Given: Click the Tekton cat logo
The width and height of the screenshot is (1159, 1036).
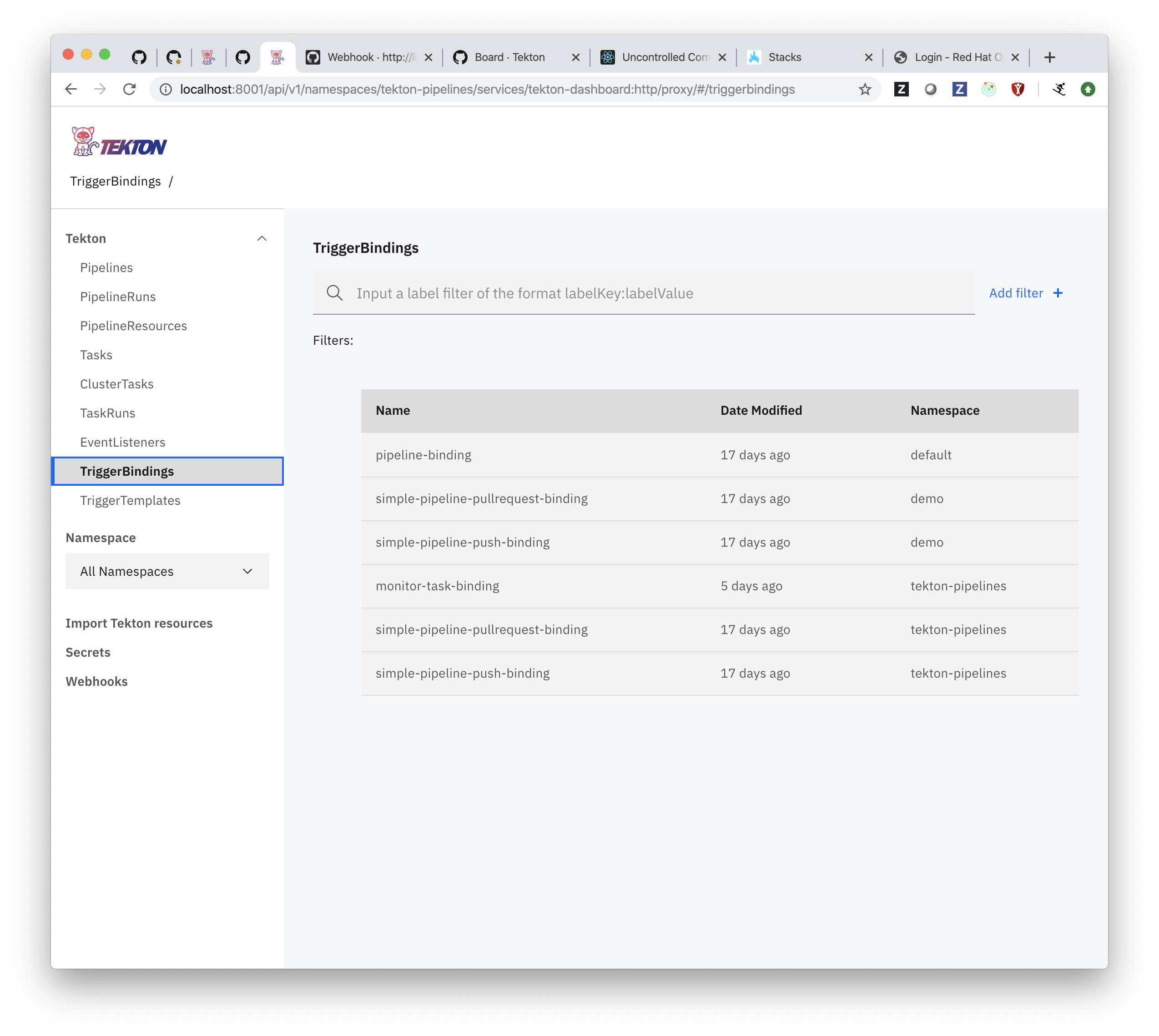Looking at the screenshot, I should pyautogui.click(x=84, y=141).
